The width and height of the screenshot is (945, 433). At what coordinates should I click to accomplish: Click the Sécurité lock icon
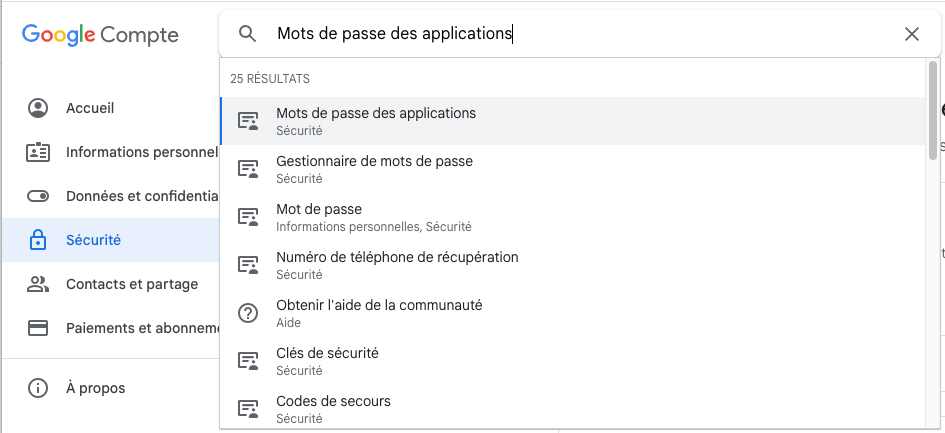(x=38, y=240)
